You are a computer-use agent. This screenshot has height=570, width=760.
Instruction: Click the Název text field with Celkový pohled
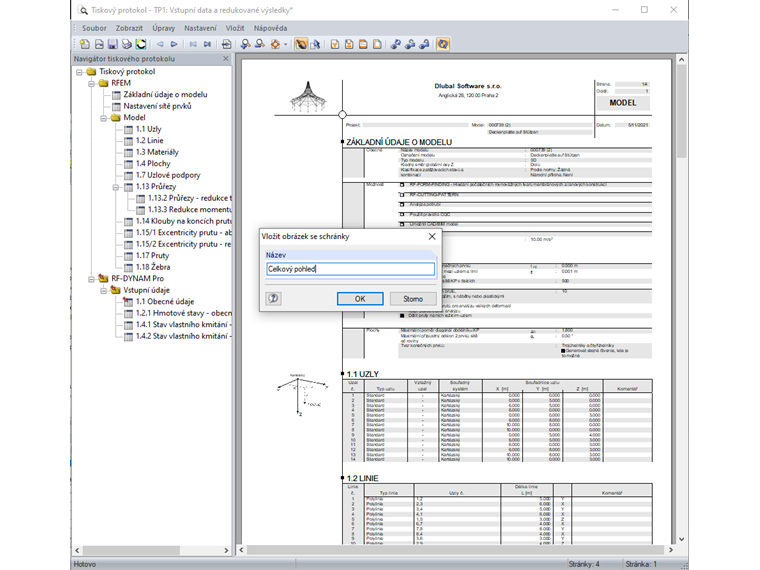pyautogui.click(x=350, y=270)
